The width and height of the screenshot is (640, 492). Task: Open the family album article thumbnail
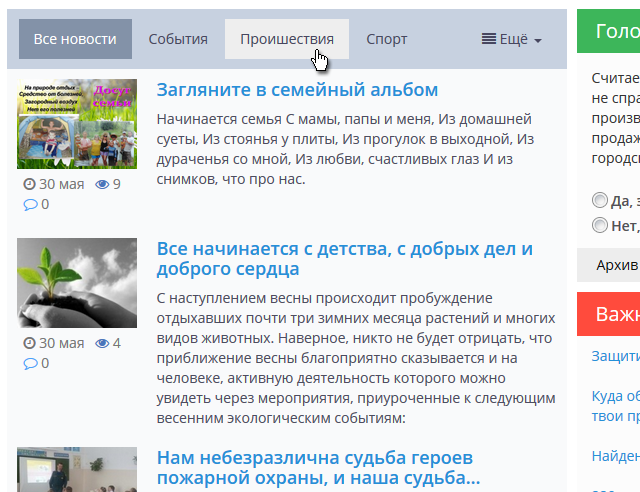77,124
